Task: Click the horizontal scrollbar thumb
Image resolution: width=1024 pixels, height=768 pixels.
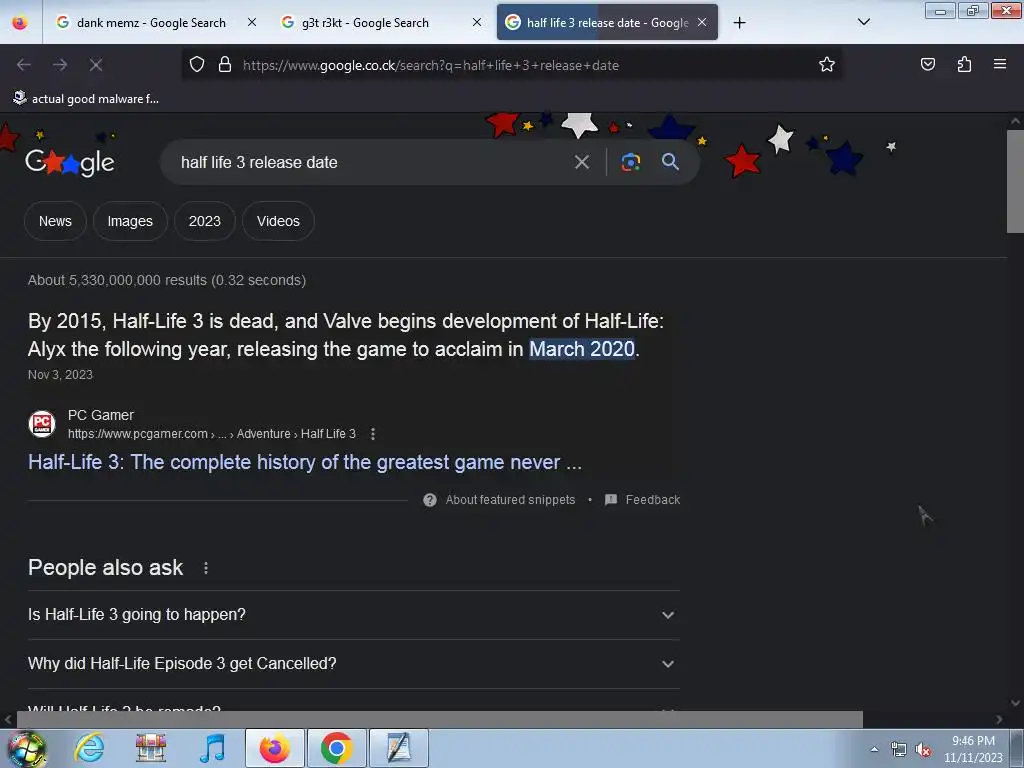Action: point(440,719)
